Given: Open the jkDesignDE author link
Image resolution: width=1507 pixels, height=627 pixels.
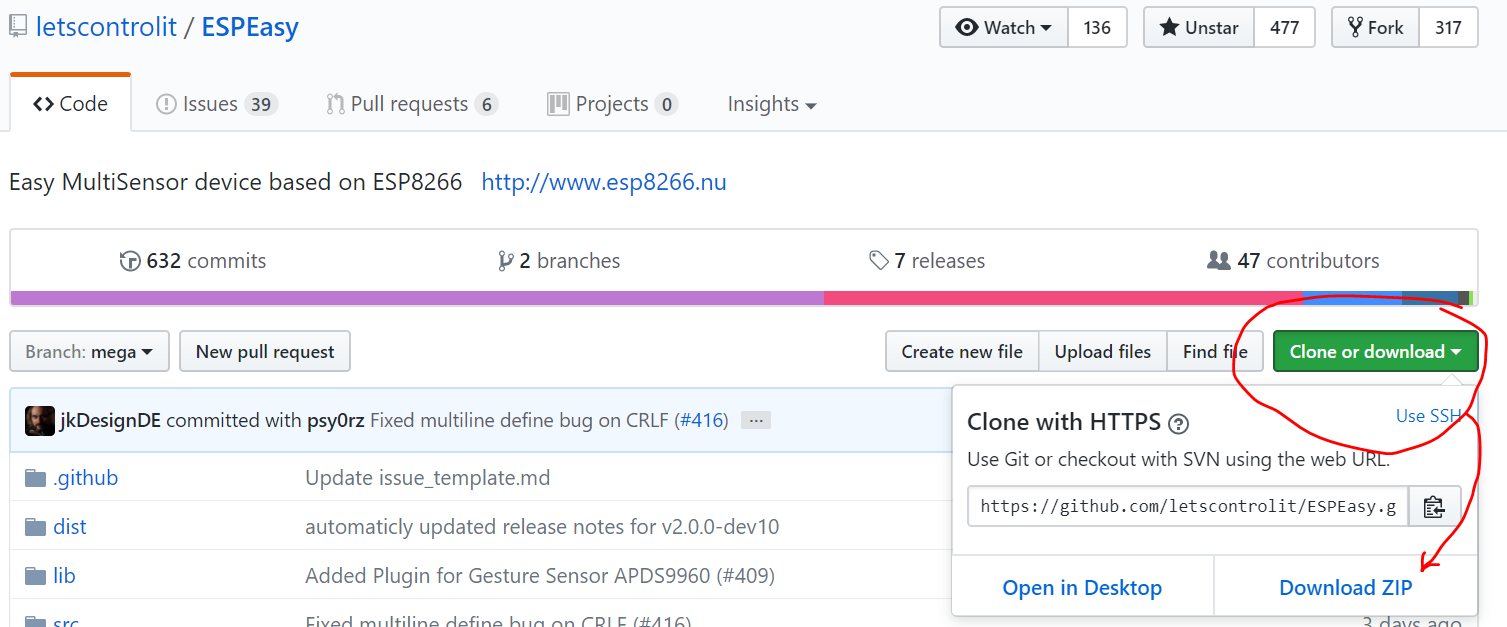Looking at the screenshot, I should (110, 421).
